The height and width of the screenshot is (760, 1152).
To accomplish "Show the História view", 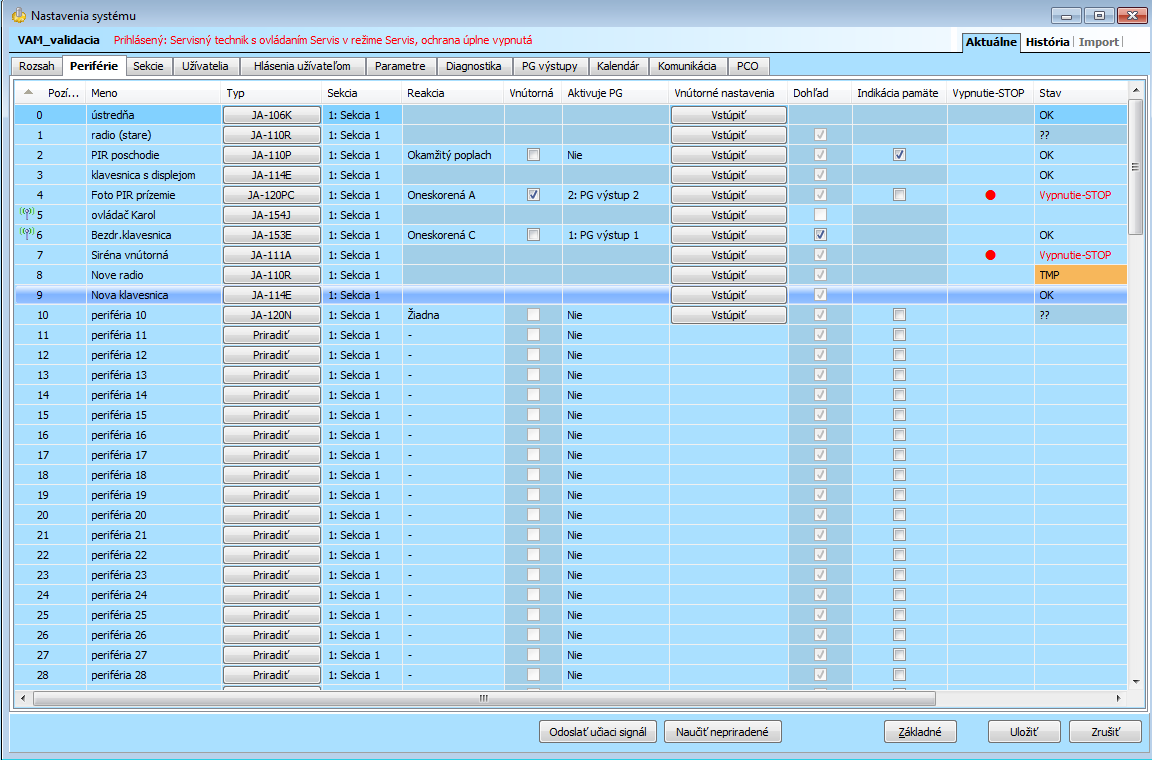I will point(1047,42).
